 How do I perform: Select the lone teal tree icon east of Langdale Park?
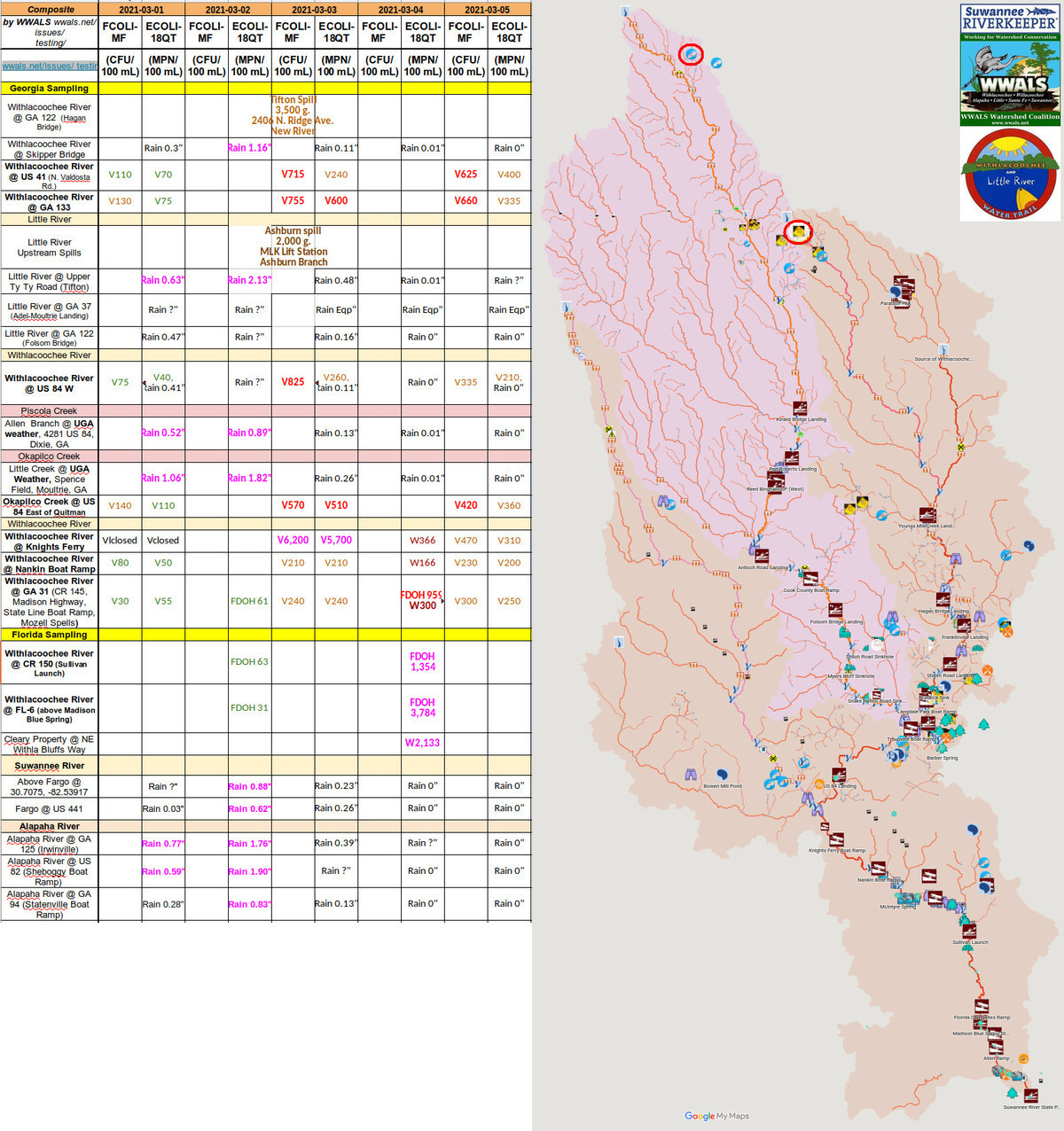coord(984,725)
